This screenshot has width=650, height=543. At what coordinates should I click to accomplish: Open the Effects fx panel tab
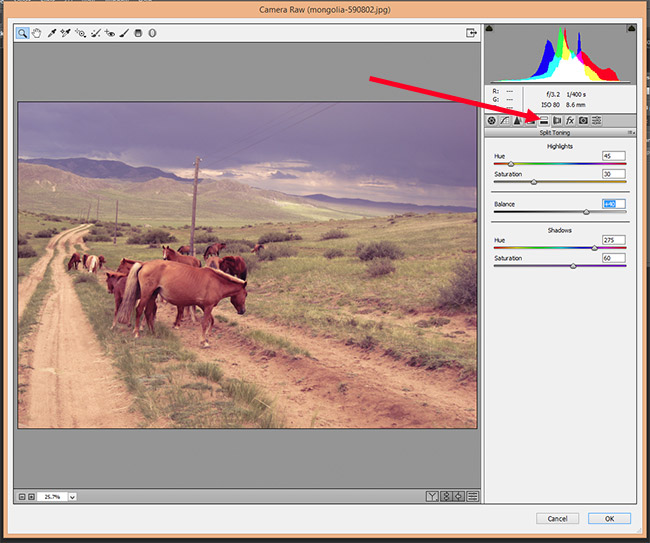(570, 121)
